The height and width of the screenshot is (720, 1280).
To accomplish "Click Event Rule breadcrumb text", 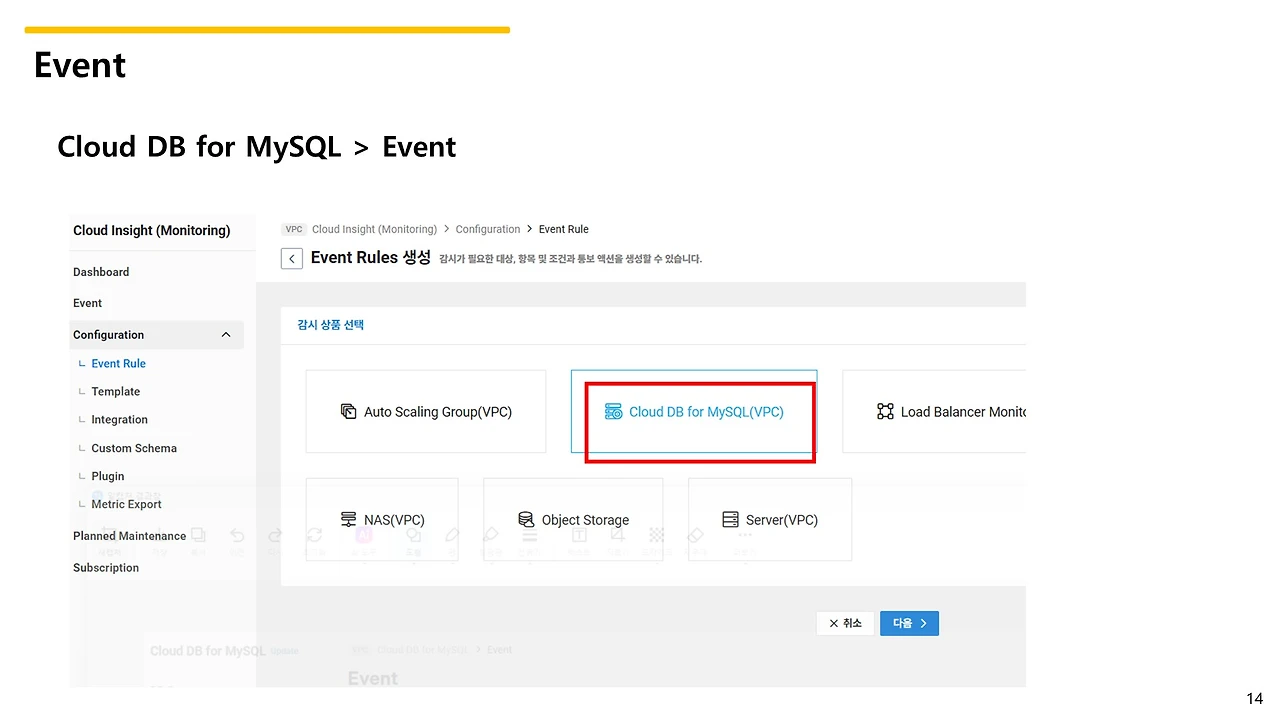I will [x=564, y=229].
